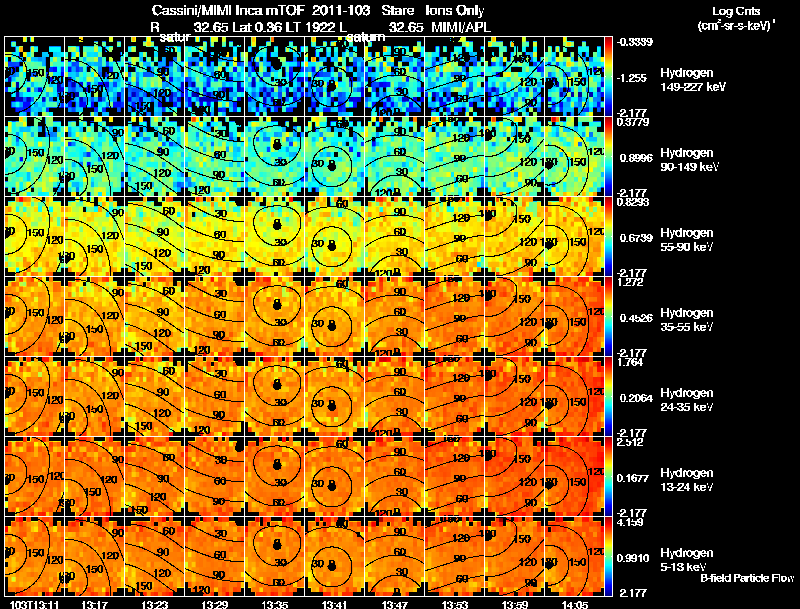Screen dimensions: 800x609
Task: Select the 13:11 panel in the 5-13 keV row
Action: coord(34,556)
